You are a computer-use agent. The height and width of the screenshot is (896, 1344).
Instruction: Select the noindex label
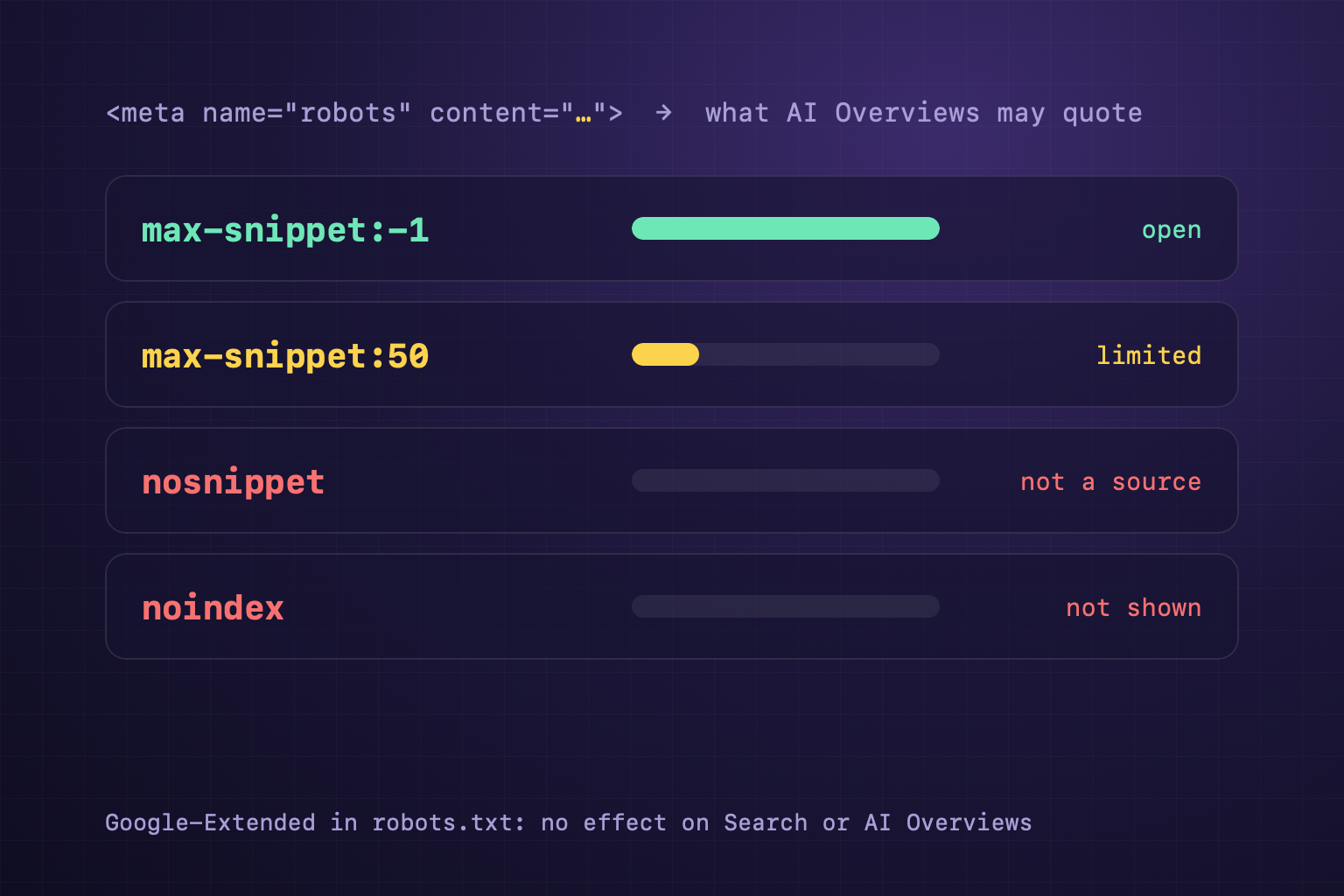pos(213,608)
